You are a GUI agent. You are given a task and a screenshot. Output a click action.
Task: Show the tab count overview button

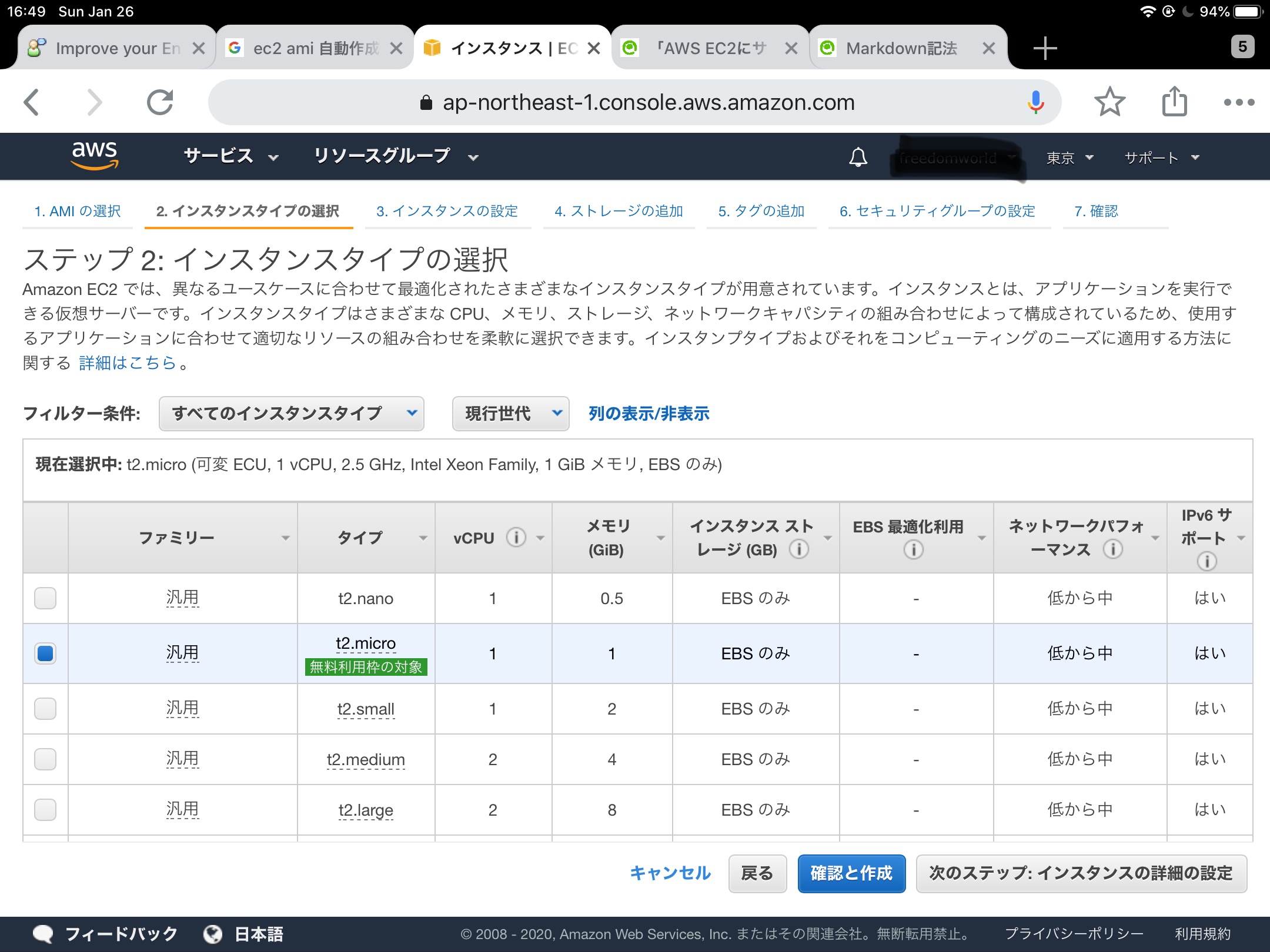pos(1242,47)
